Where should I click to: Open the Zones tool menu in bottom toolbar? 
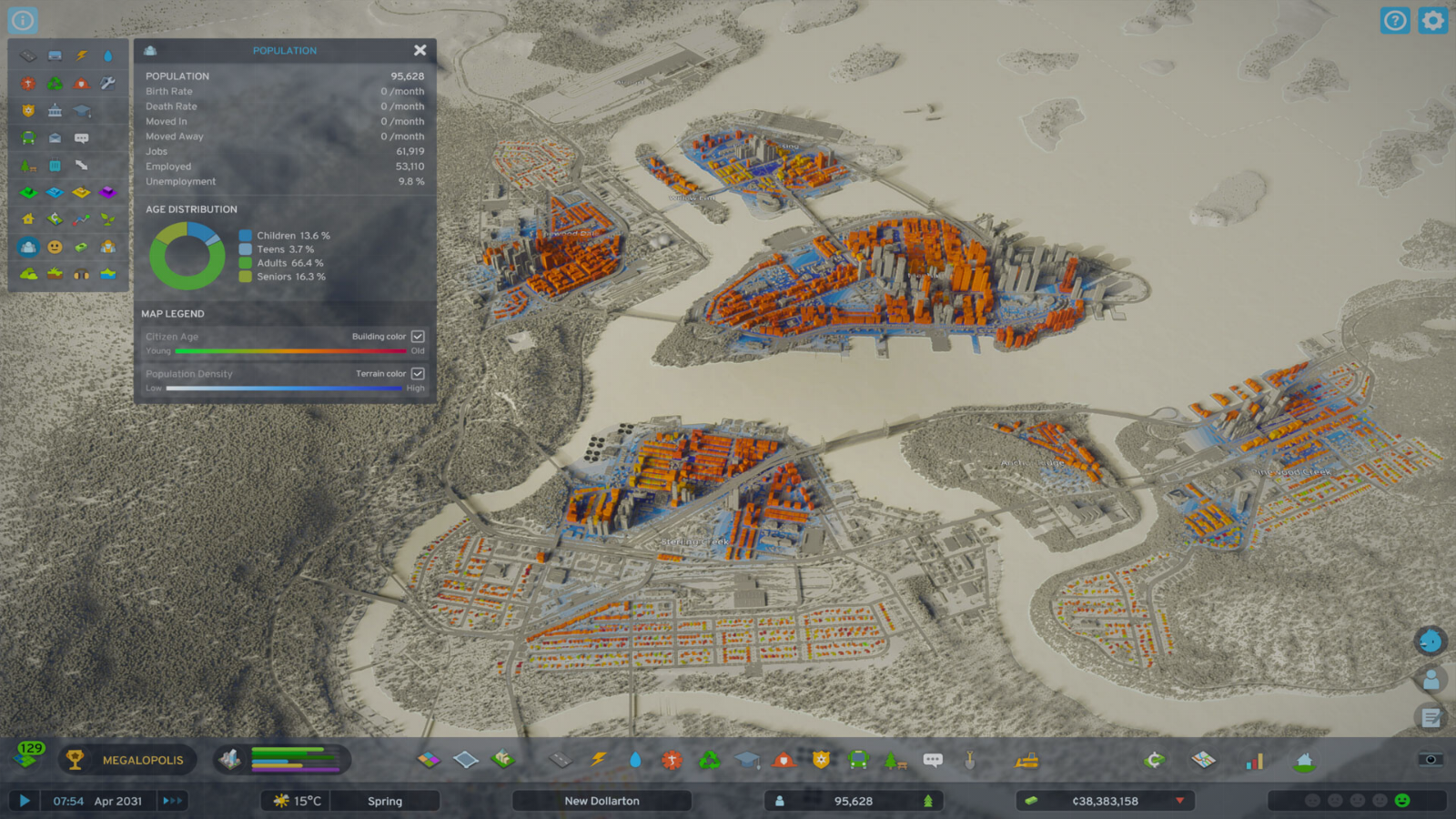429,760
